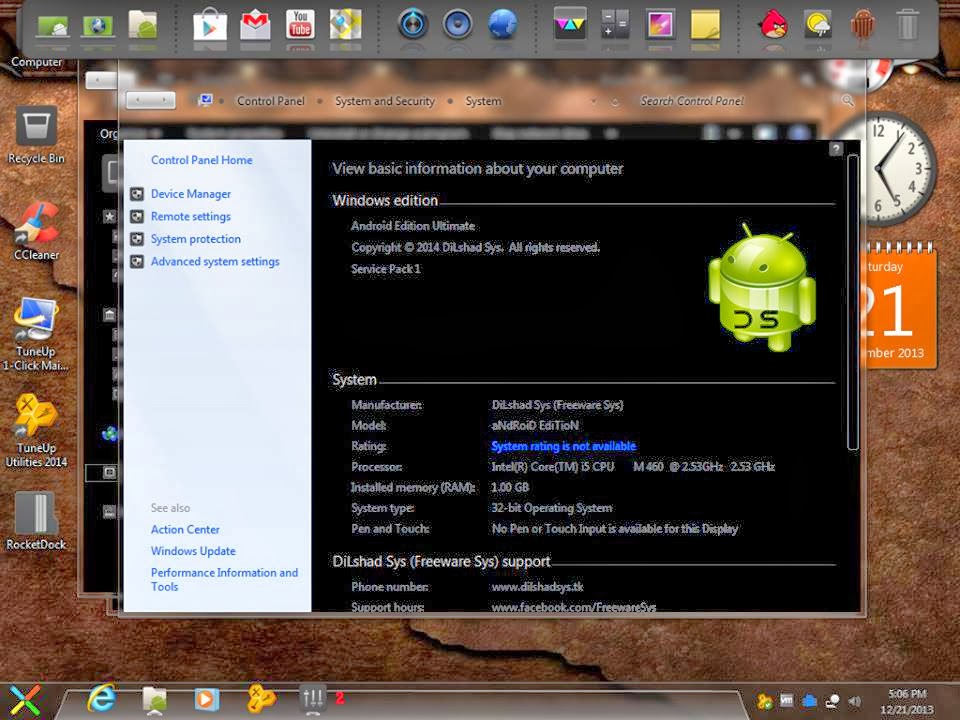Open the Gallery picture icon in dock

(660, 24)
